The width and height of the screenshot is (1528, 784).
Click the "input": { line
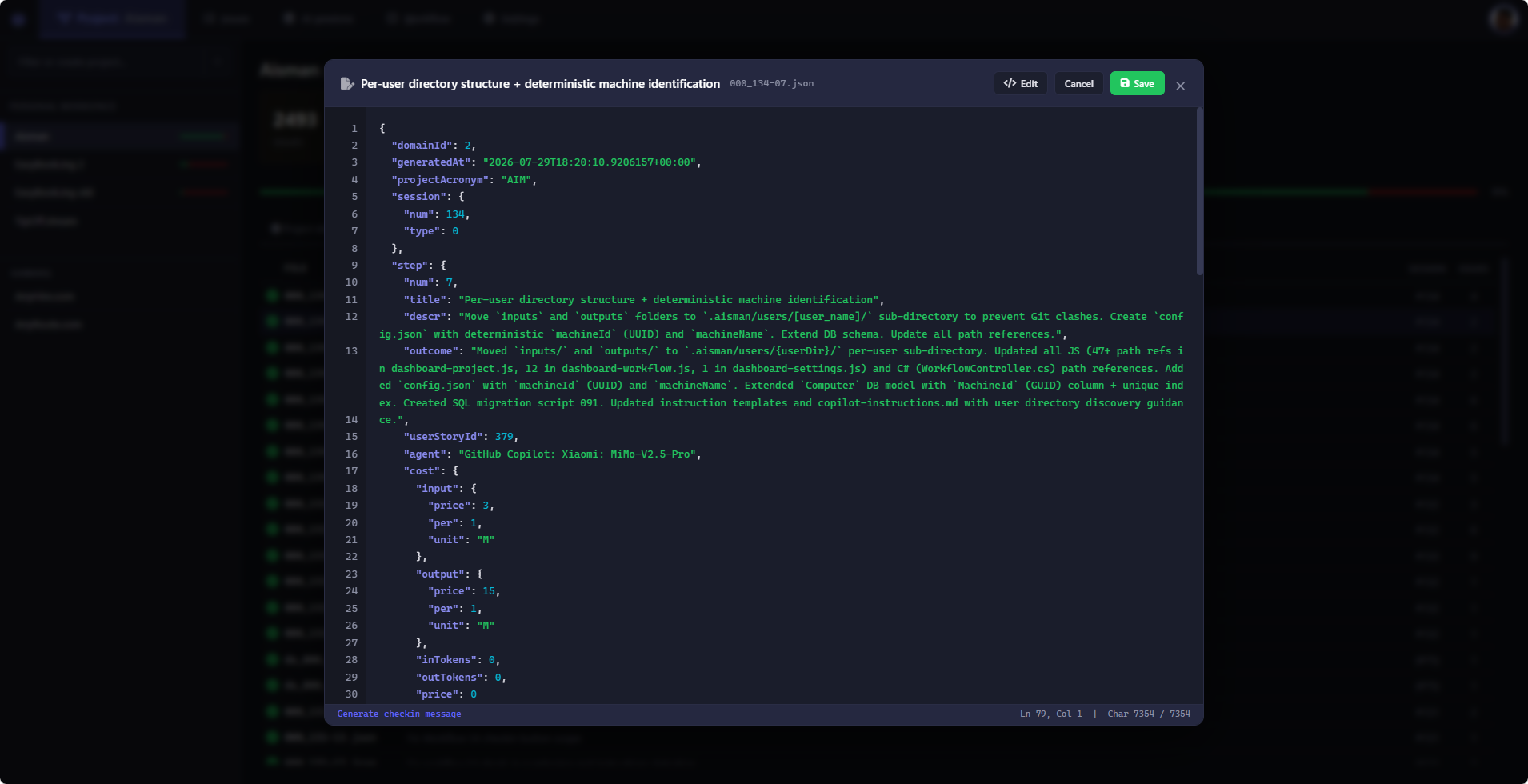coord(446,489)
